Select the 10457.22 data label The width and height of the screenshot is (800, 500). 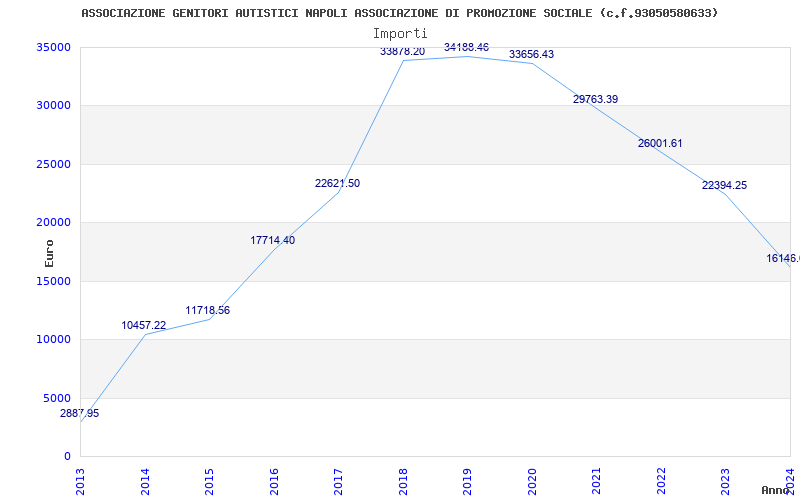tap(144, 326)
